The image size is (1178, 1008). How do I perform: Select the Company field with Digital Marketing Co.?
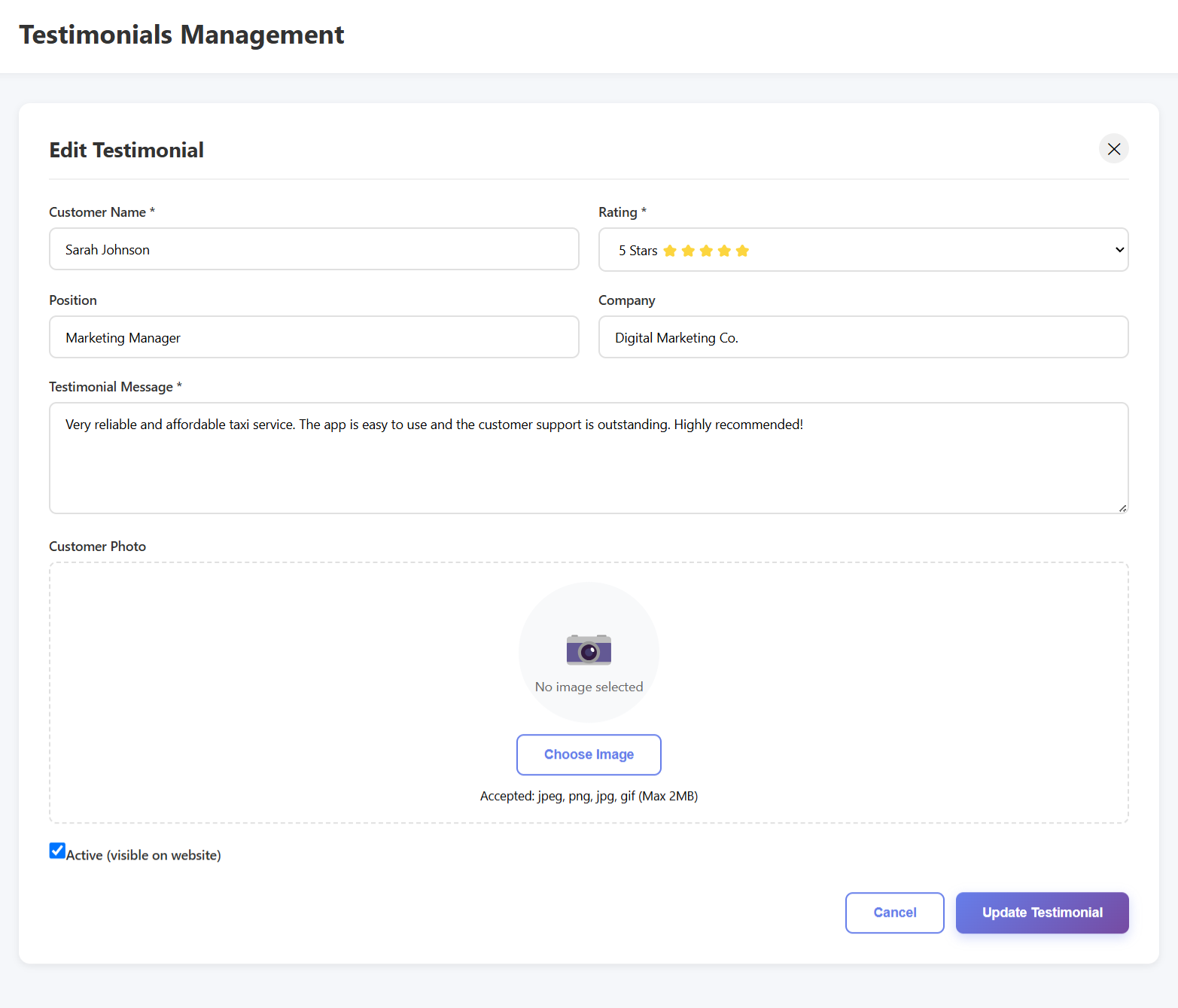tap(863, 337)
